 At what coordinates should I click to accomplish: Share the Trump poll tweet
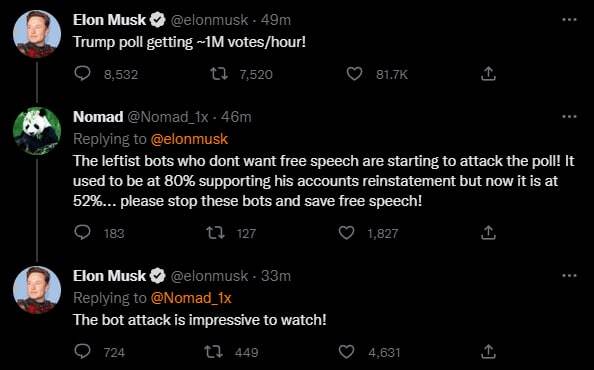click(x=488, y=74)
